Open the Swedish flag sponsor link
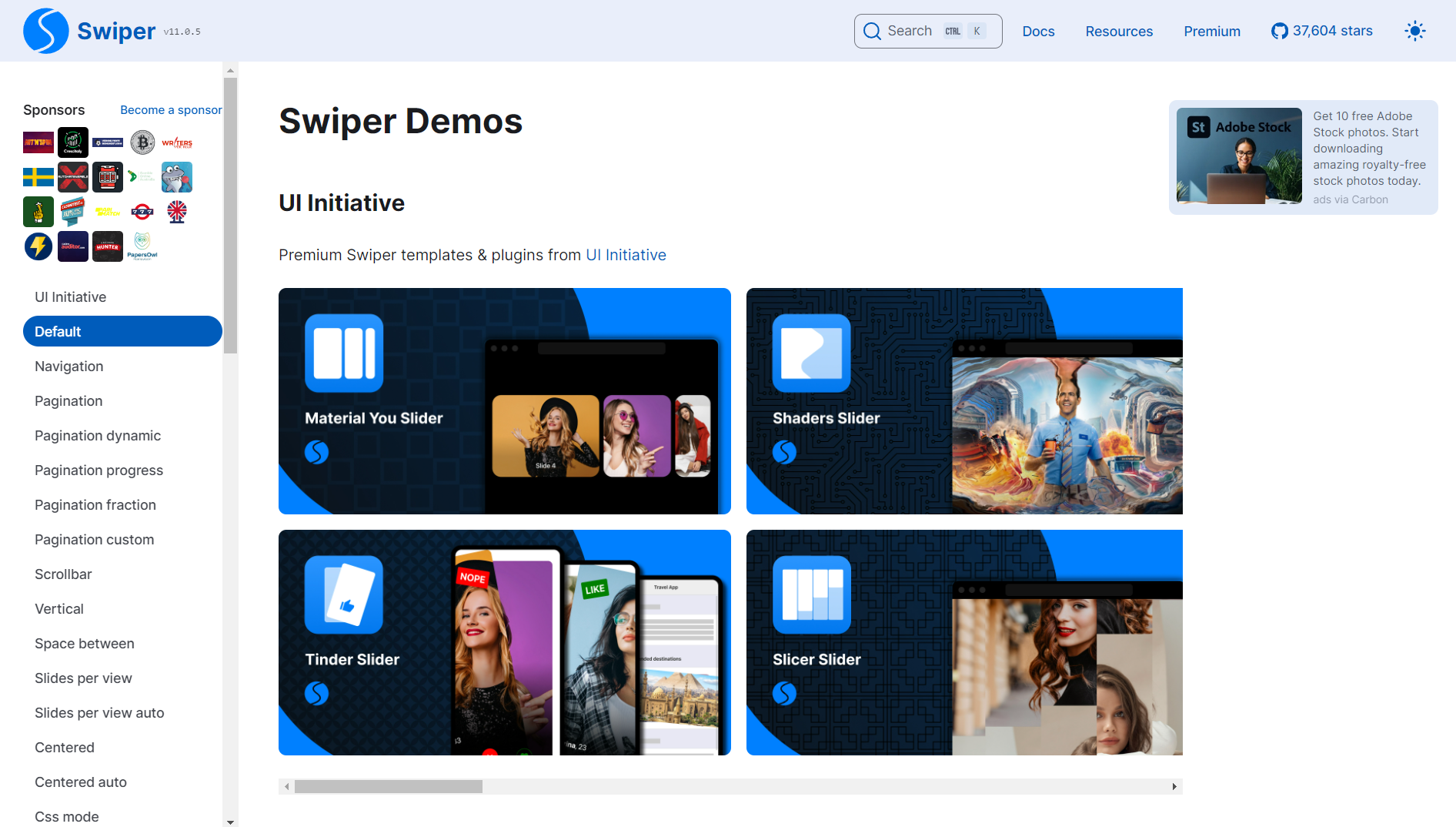The image size is (1456, 827). tap(38, 176)
